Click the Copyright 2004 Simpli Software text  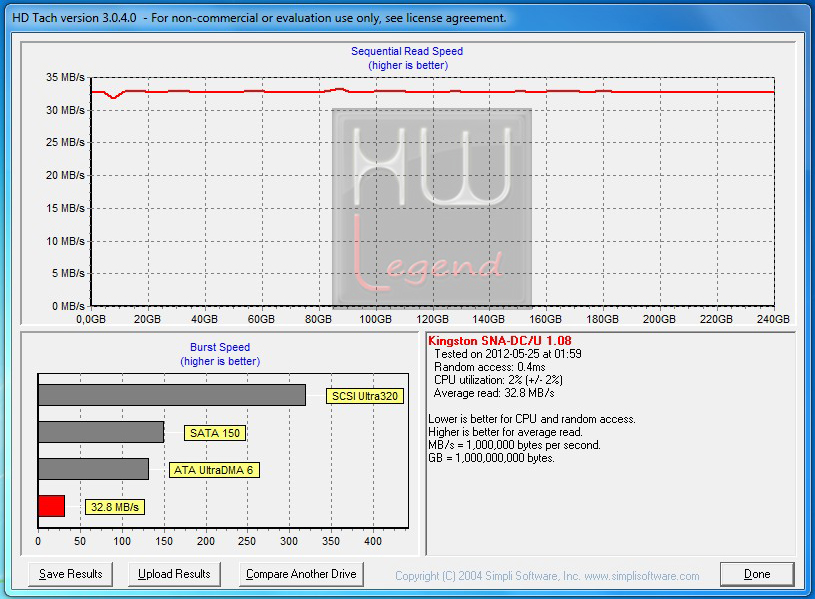[x=547, y=576]
